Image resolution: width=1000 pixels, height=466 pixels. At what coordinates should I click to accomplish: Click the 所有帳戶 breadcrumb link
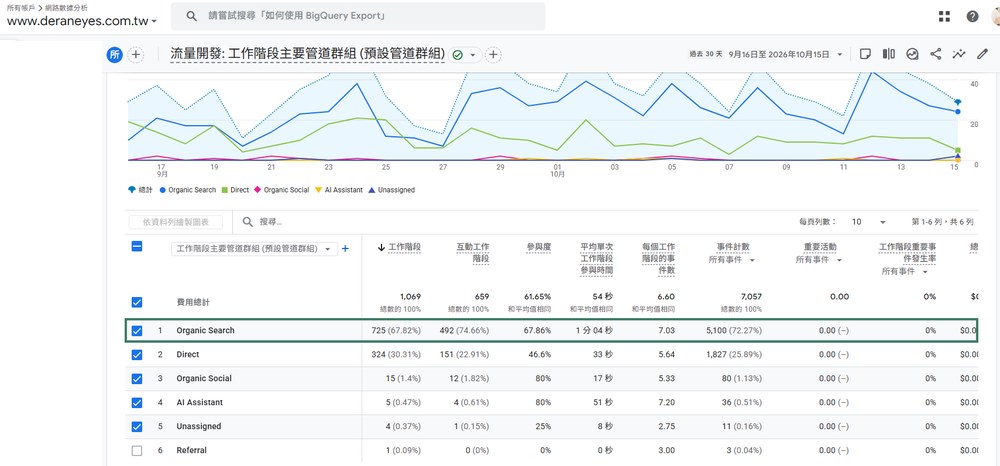pos(20,7)
